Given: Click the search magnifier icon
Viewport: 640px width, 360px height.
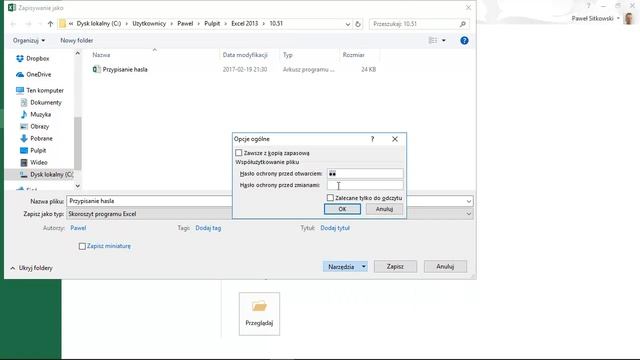Looking at the screenshot, I should click(463, 24).
